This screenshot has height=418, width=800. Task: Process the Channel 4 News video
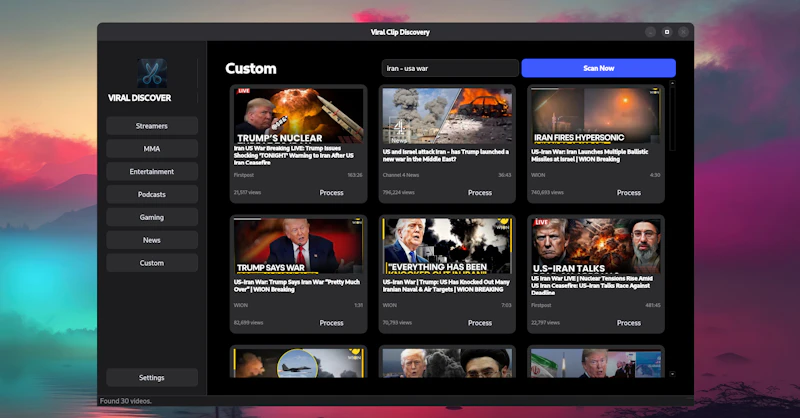[480, 193]
